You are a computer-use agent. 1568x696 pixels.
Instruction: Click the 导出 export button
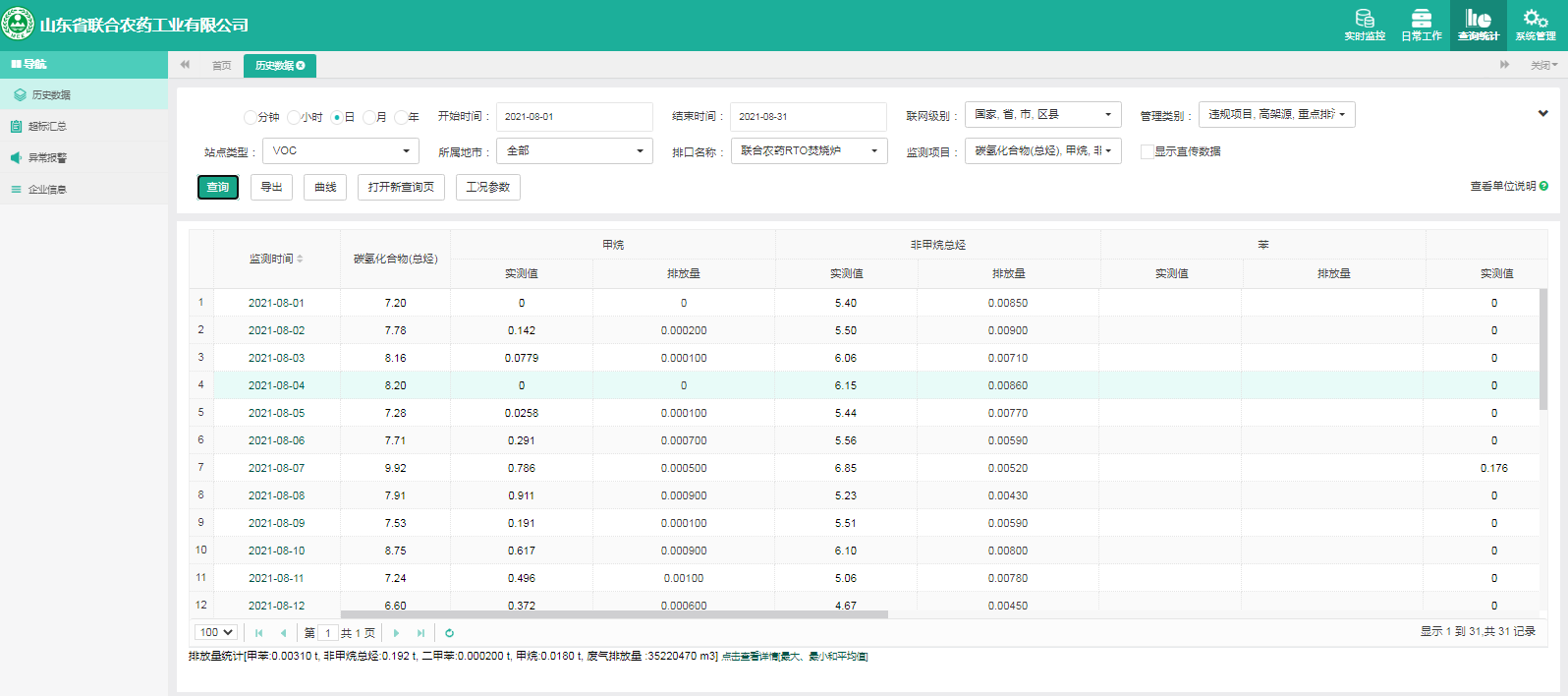[271, 188]
